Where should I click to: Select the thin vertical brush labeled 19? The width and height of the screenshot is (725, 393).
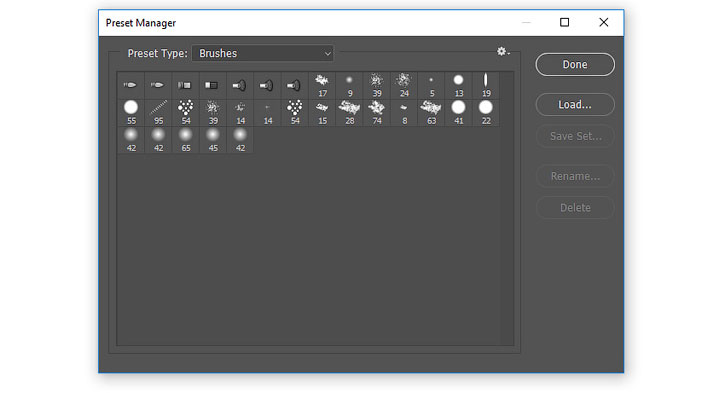tap(486, 86)
